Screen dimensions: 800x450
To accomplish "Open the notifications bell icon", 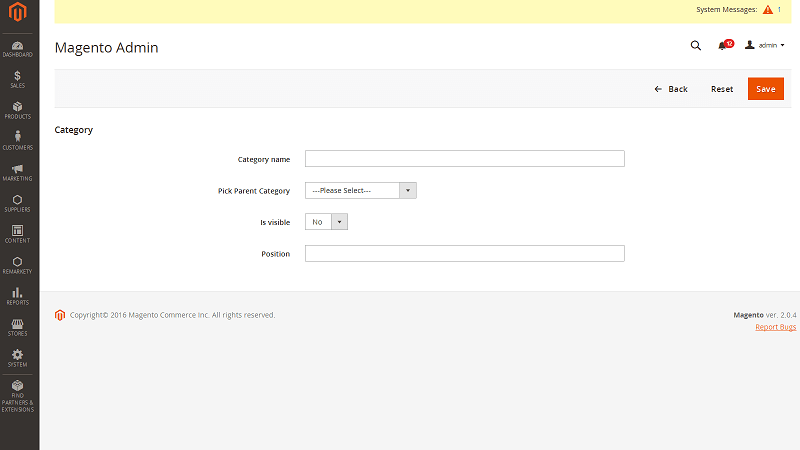I will tap(723, 46).
